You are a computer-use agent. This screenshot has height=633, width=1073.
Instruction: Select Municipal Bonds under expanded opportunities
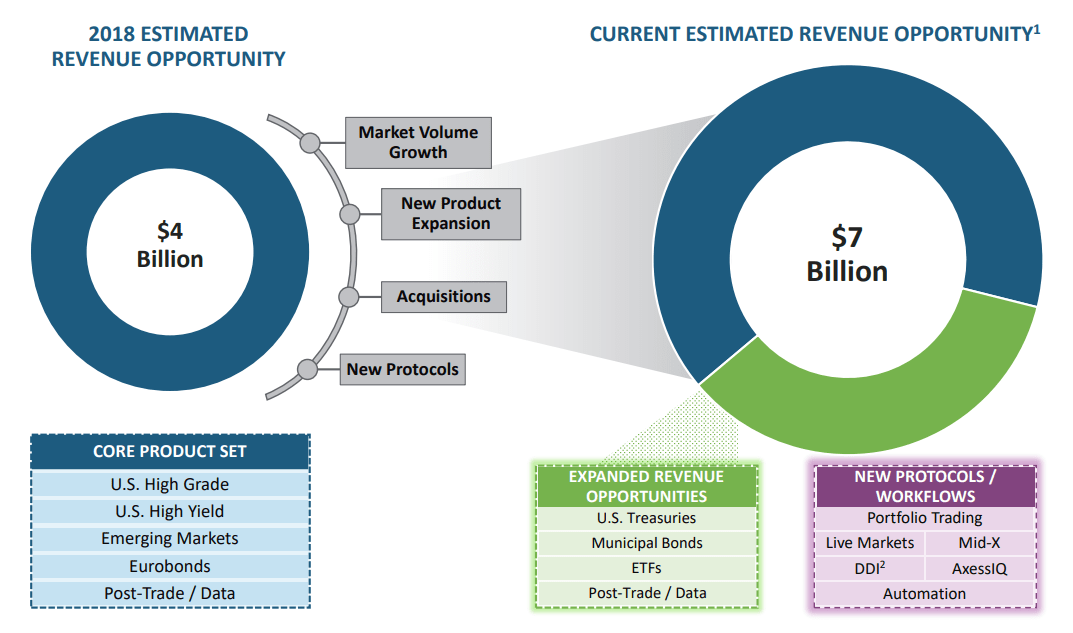[x=646, y=543]
